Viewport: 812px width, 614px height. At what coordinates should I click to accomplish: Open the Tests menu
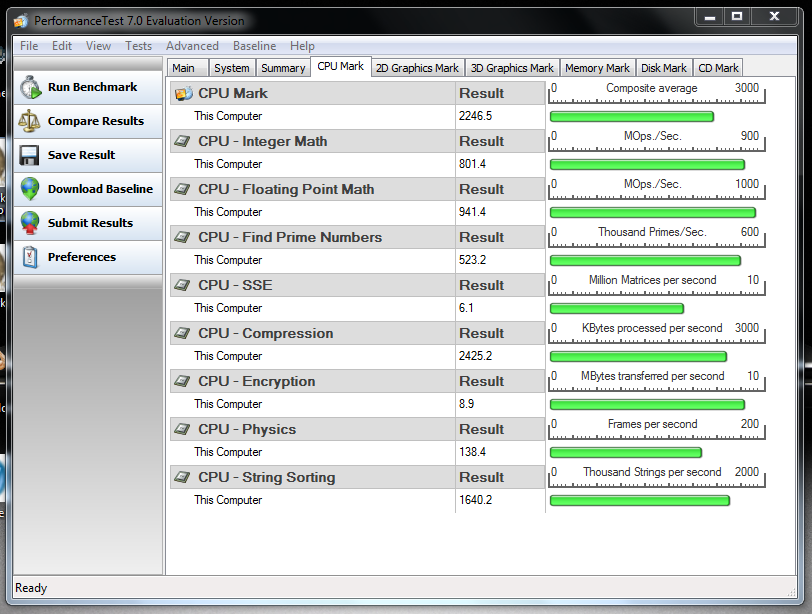[138, 46]
